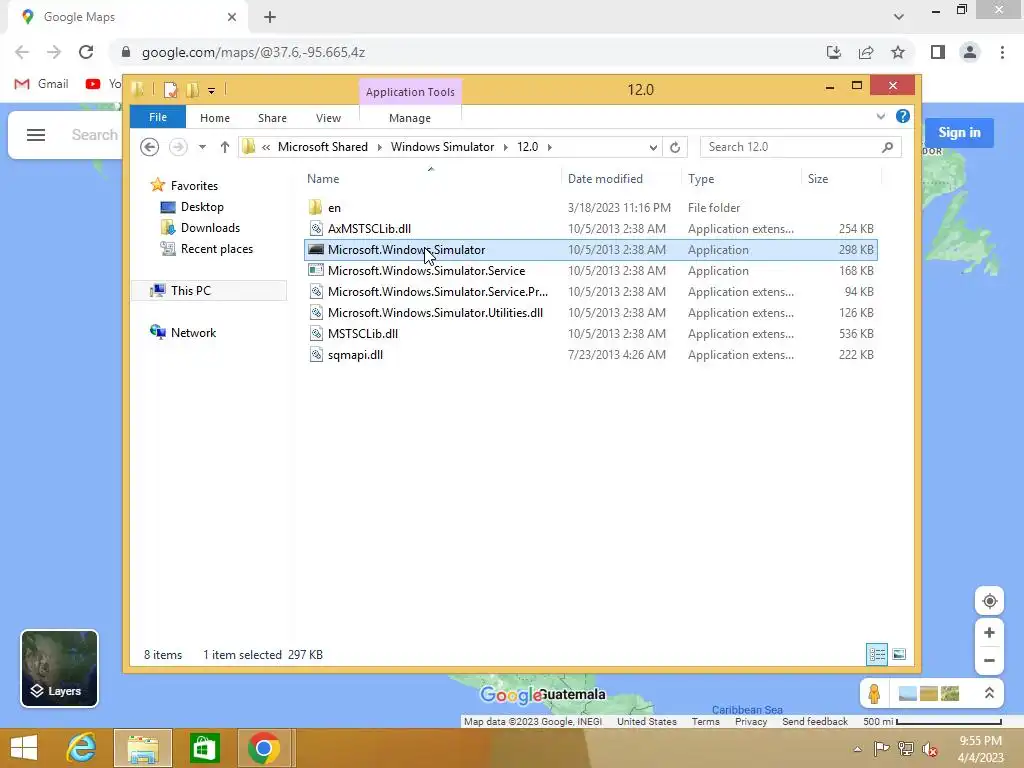This screenshot has height=768, width=1024.
Task: Open address bar history dropdown
Action: pyautogui.click(x=652, y=147)
